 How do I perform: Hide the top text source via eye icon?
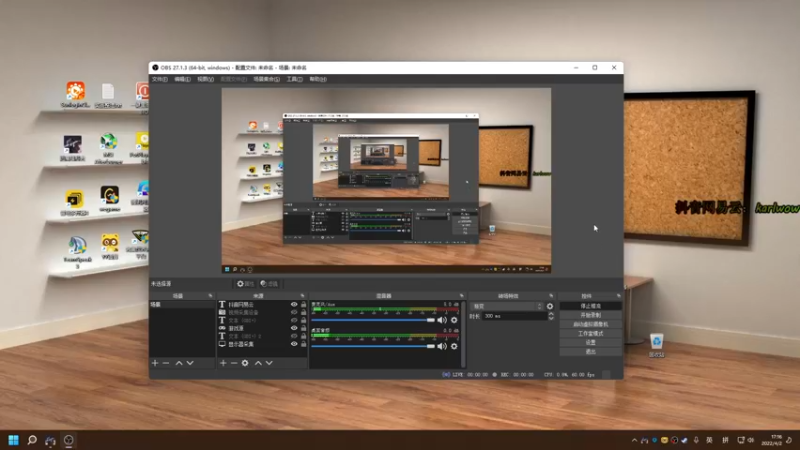coord(294,304)
